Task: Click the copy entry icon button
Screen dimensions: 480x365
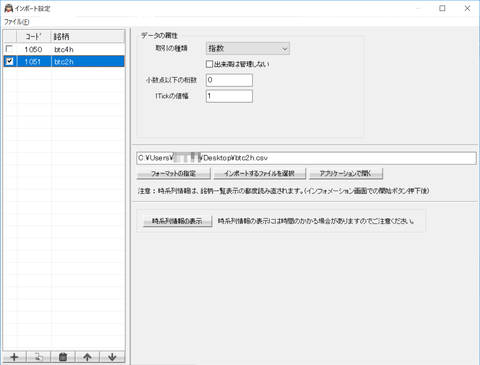Action: [x=39, y=357]
